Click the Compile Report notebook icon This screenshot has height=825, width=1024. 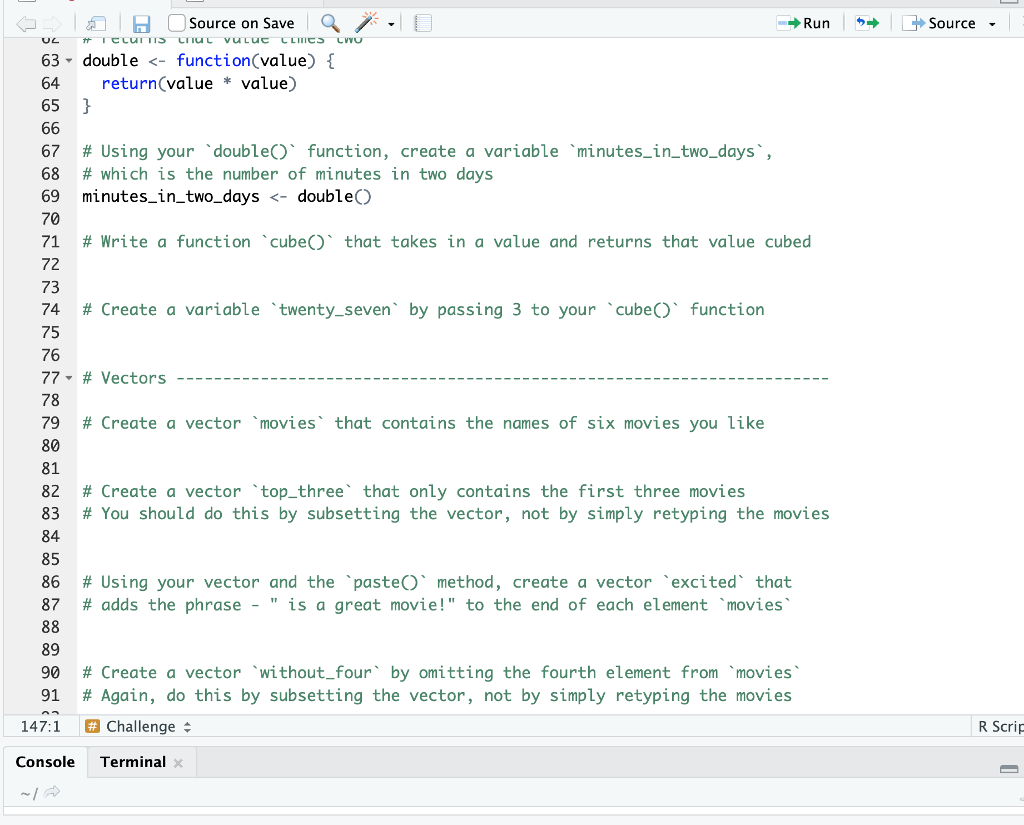pos(421,22)
